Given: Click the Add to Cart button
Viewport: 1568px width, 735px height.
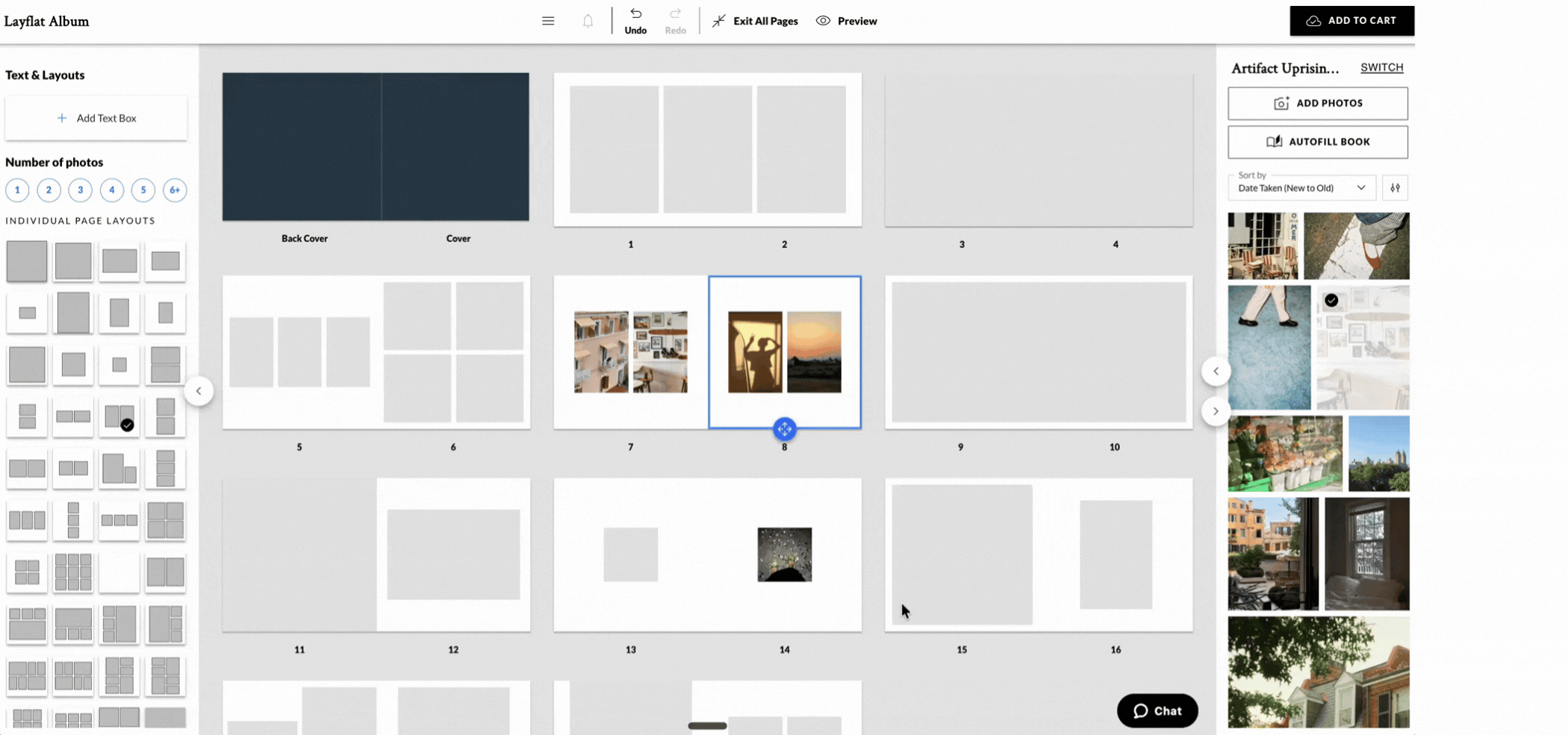Looking at the screenshot, I should coord(1351,20).
